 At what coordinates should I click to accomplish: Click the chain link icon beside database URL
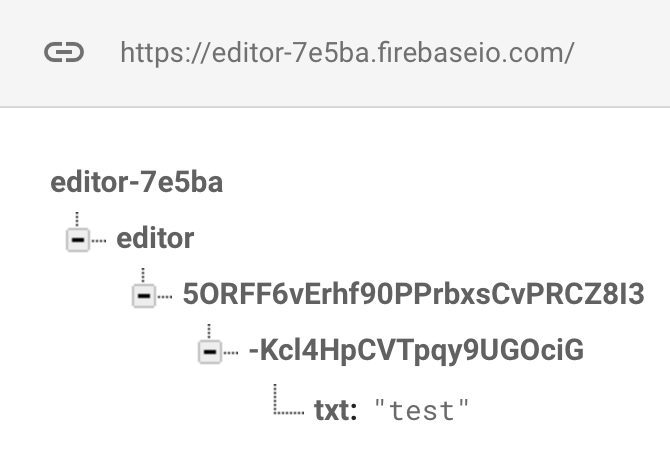coord(64,53)
